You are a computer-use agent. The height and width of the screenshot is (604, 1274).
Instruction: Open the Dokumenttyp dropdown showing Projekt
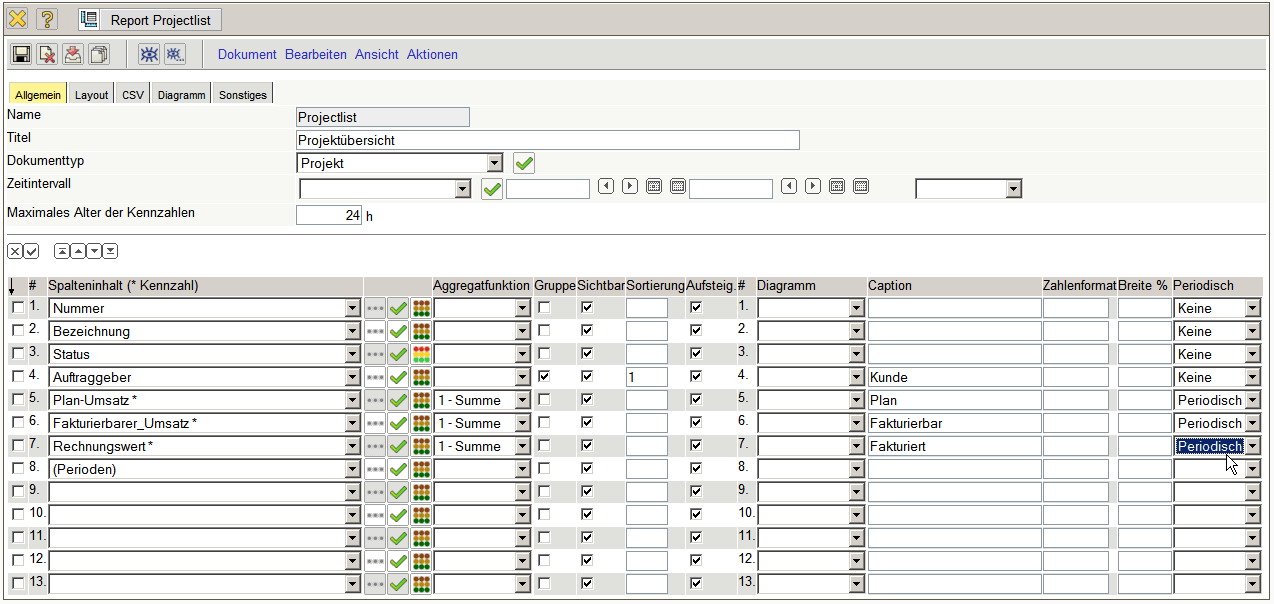[494, 163]
